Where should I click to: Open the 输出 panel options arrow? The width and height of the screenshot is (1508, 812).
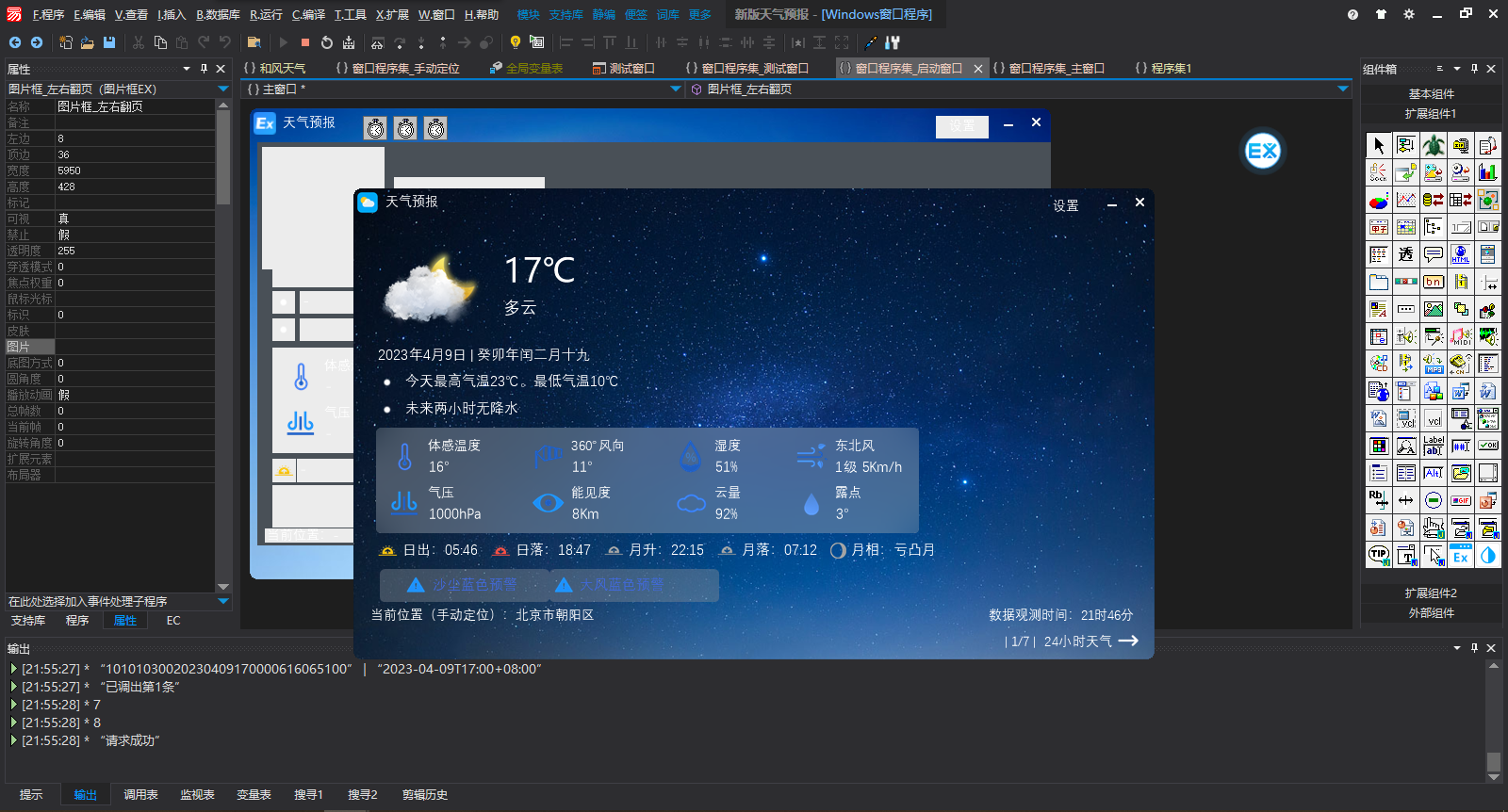(x=1457, y=648)
